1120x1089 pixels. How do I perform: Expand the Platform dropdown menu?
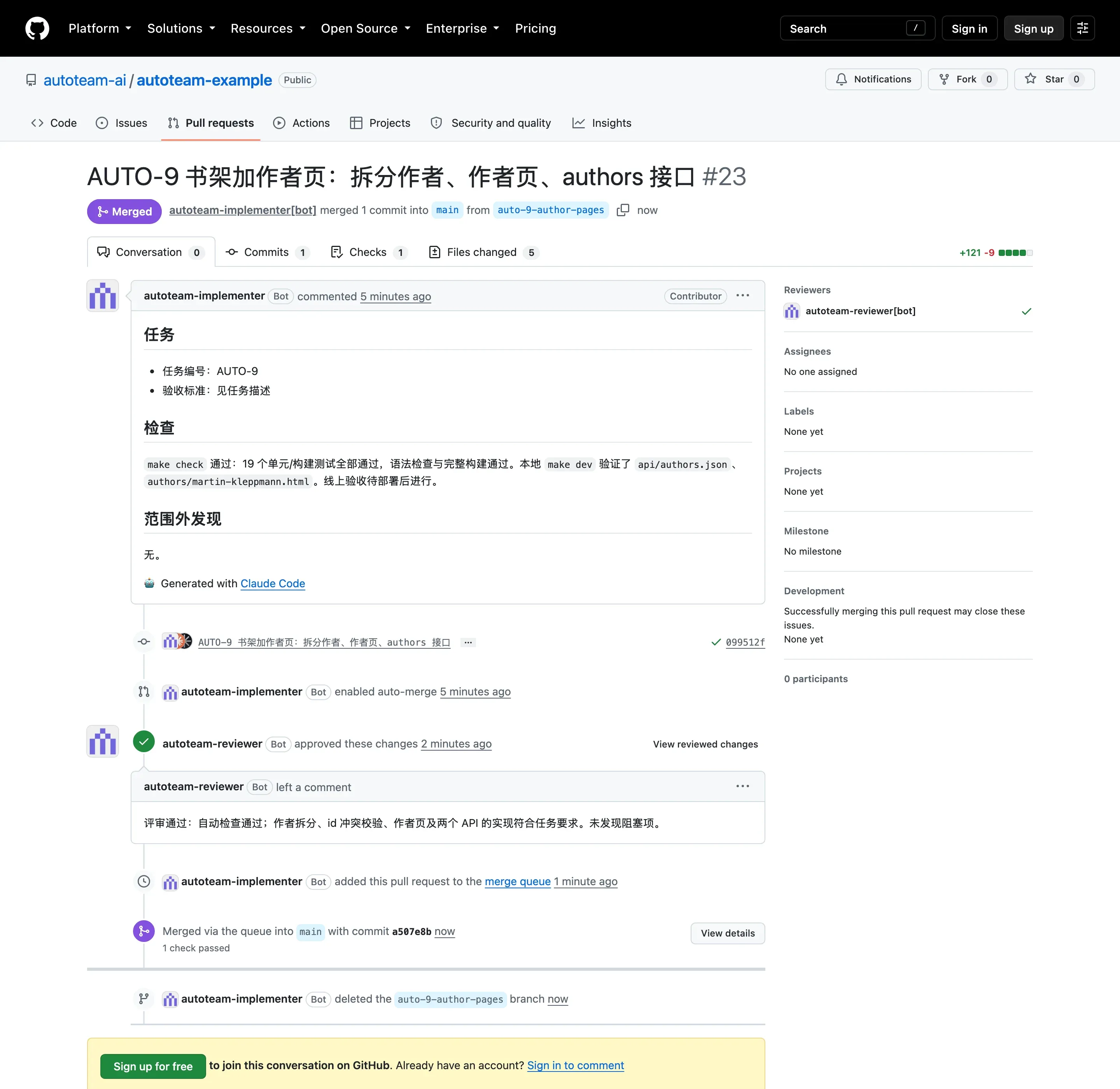(100, 28)
